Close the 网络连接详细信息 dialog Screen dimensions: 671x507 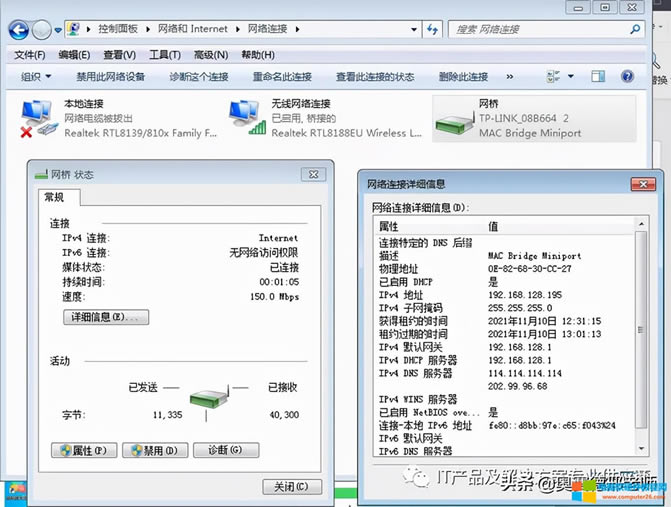point(643,184)
